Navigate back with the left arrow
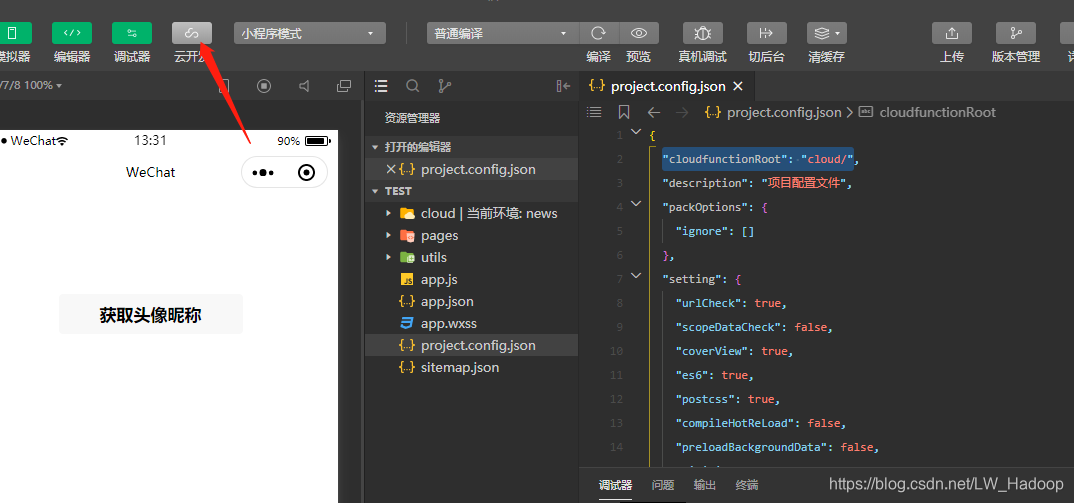Screen dimensions: 1074x503 pos(654,112)
